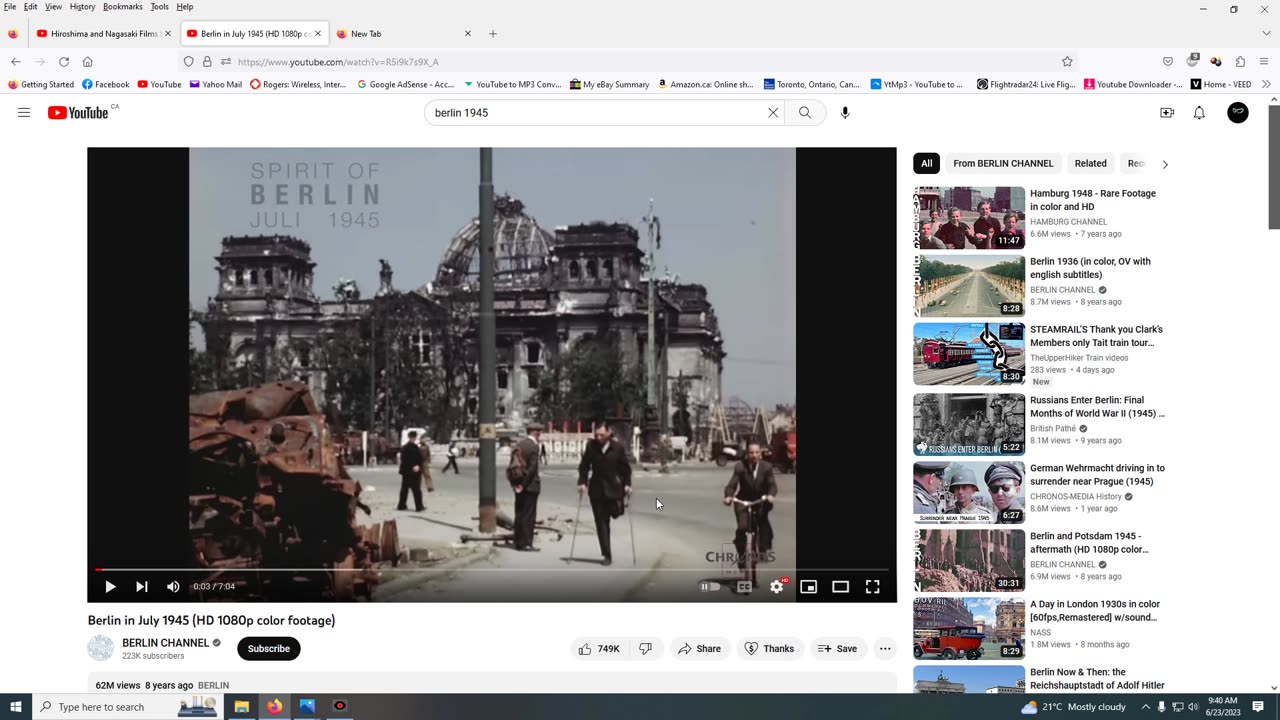Open the Create video button
Image resolution: width=1280 pixels, height=720 pixels.
coord(1167,113)
